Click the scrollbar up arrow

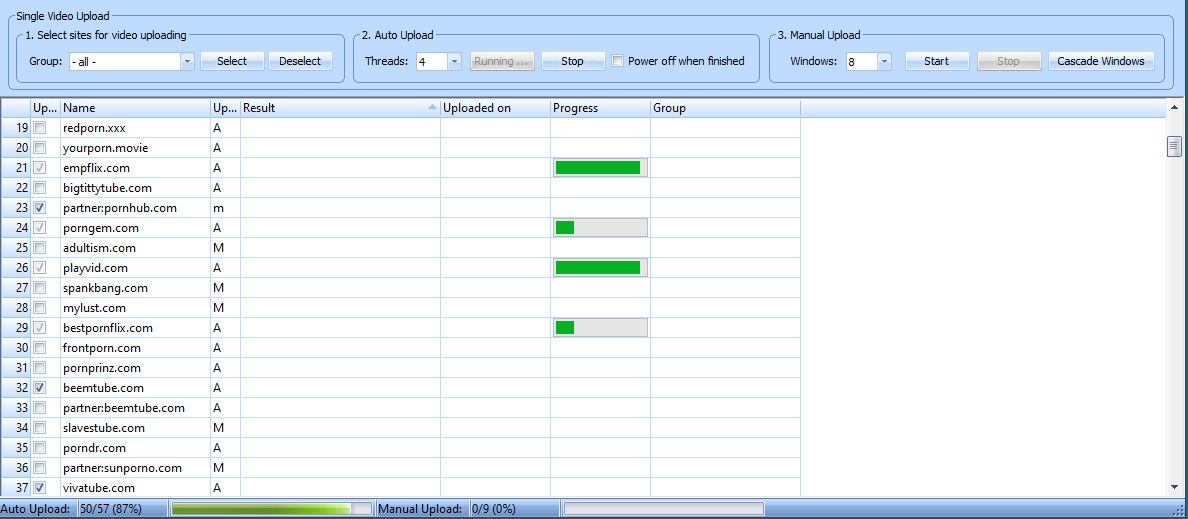[x=1174, y=109]
